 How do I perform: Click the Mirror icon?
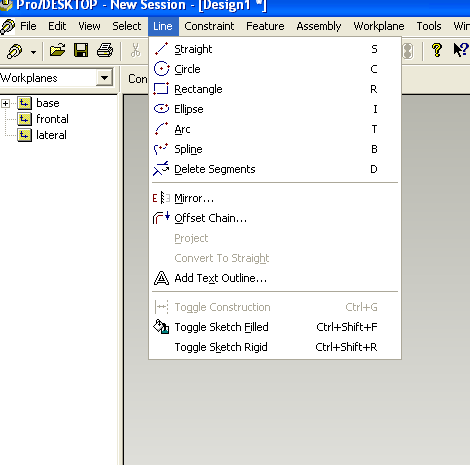(x=161, y=198)
